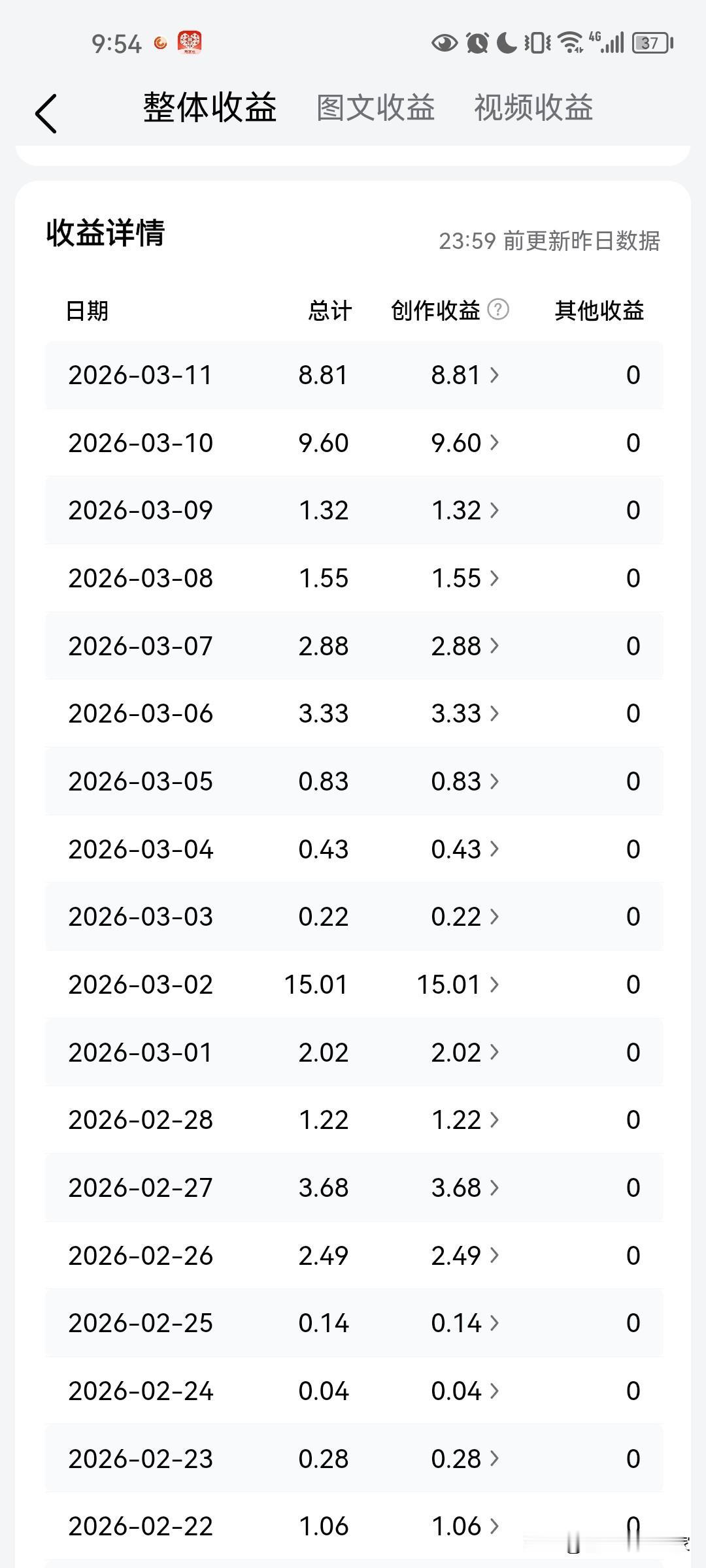Image resolution: width=706 pixels, height=1568 pixels.
Task: Tap the red app notification icon
Action: 190,42
